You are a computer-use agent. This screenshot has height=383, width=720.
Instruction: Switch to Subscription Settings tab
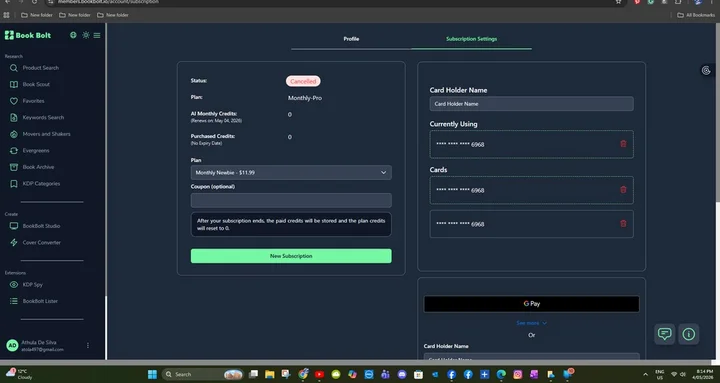472,39
